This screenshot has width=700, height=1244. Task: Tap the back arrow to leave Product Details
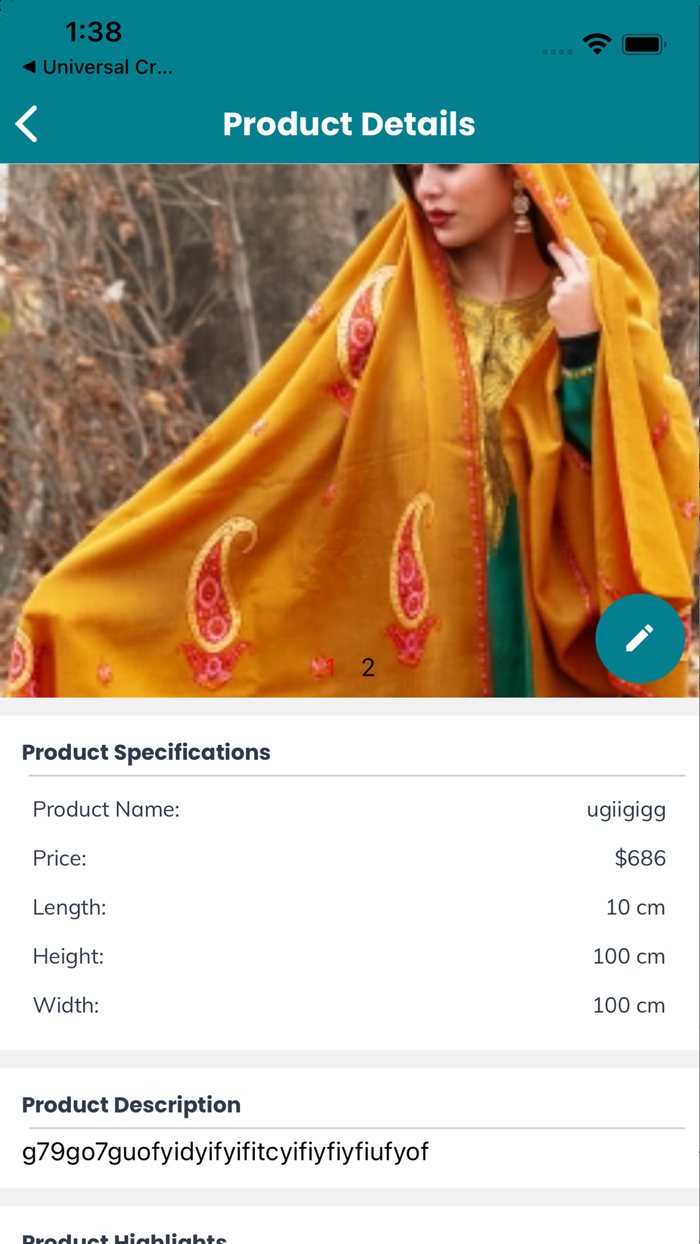(25, 123)
